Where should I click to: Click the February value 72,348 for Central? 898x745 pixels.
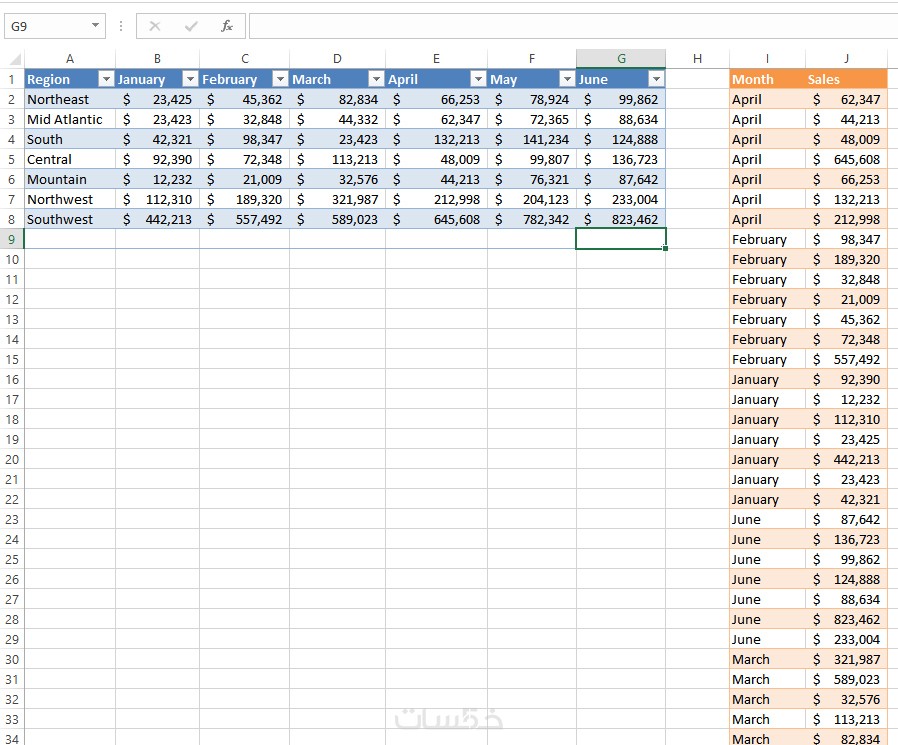[245, 159]
